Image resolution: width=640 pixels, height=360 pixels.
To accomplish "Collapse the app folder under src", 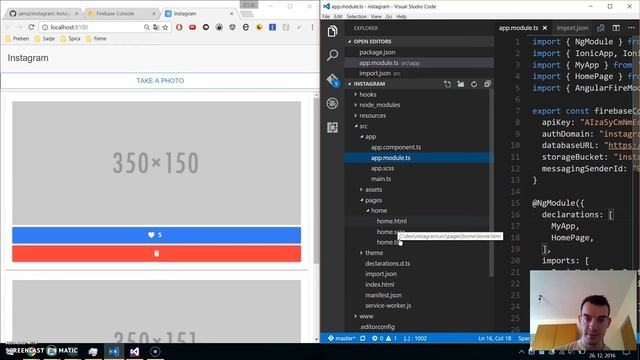I will (x=370, y=137).
